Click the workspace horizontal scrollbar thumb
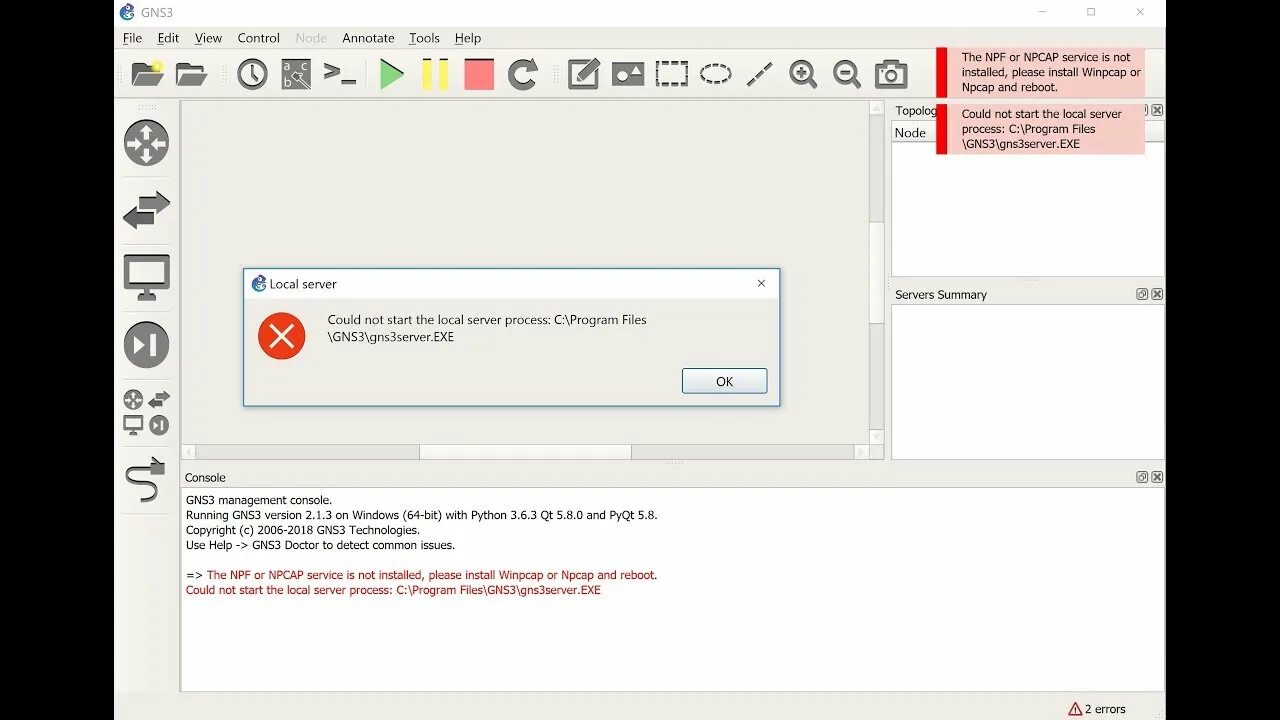The width and height of the screenshot is (1280, 720). pos(525,452)
